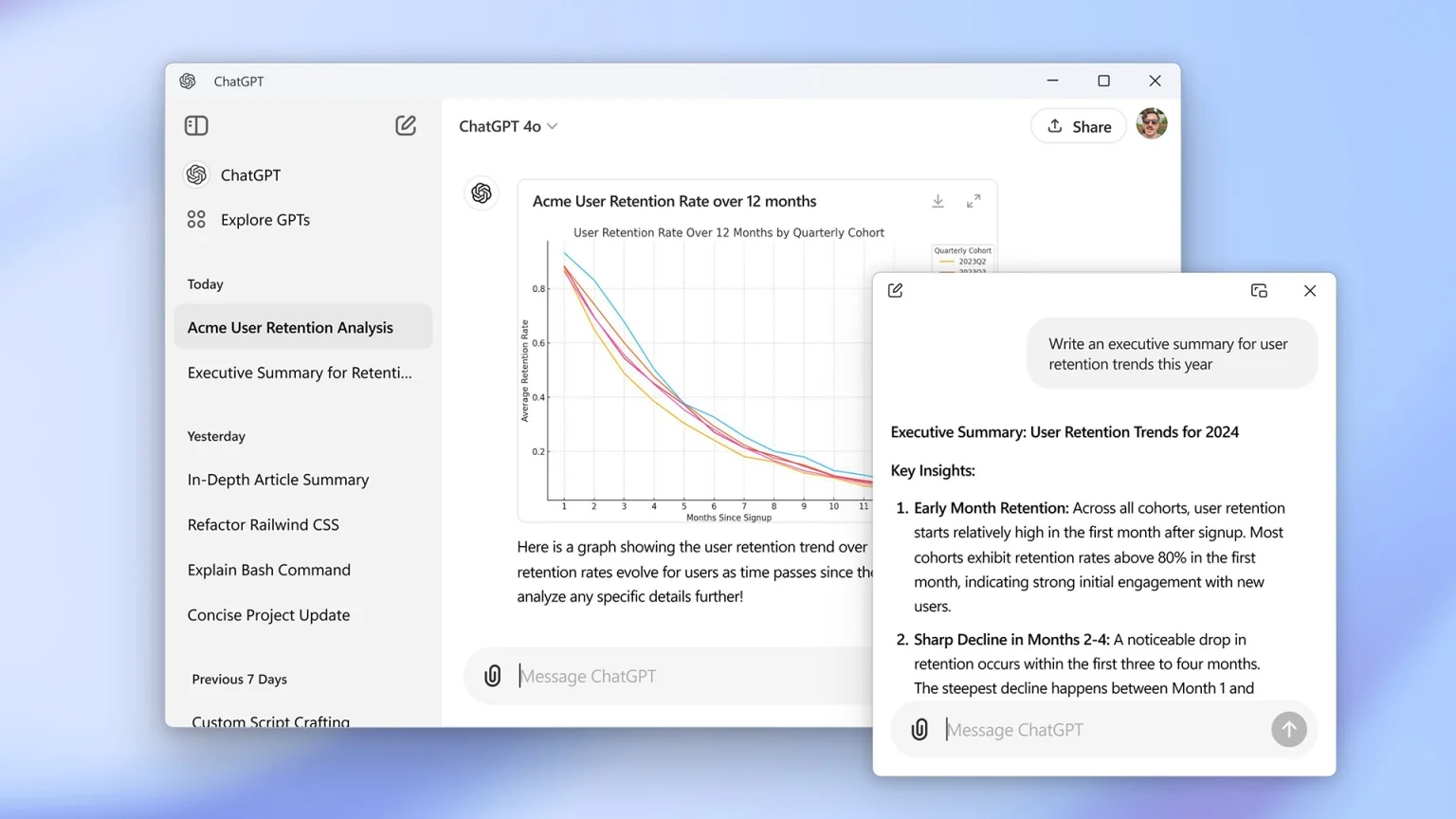Click 'Executive Summary: User Retention Trends for 2024' heading
The height and width of the screenshot is (819, 1456).
tap(1065, 432)
